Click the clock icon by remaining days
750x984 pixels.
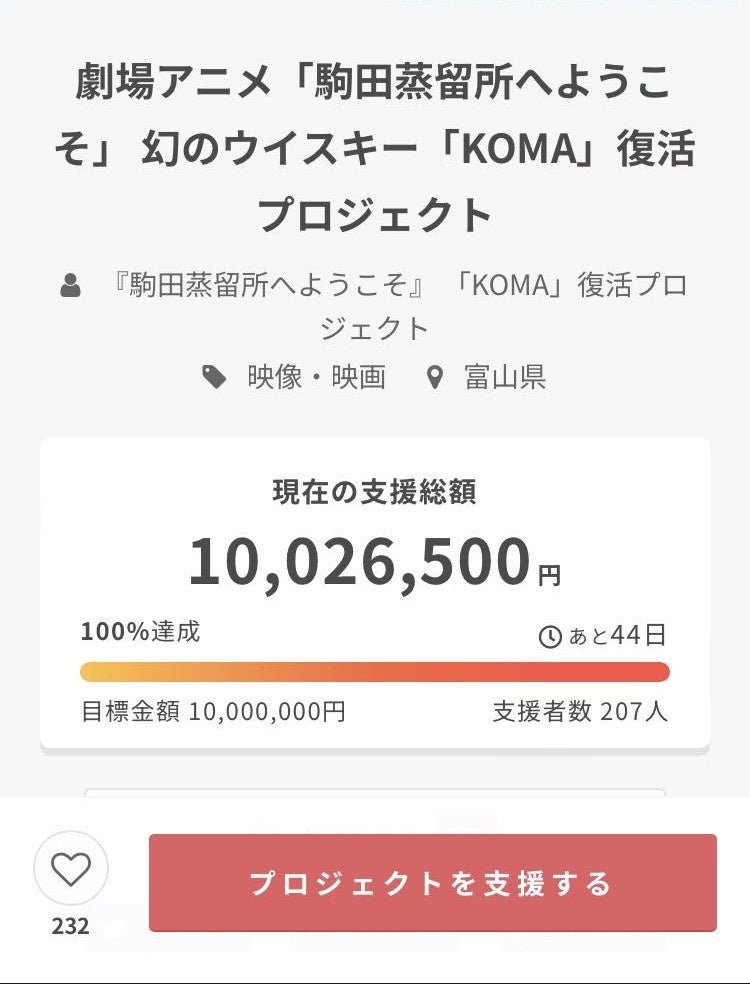pos(550,636)
